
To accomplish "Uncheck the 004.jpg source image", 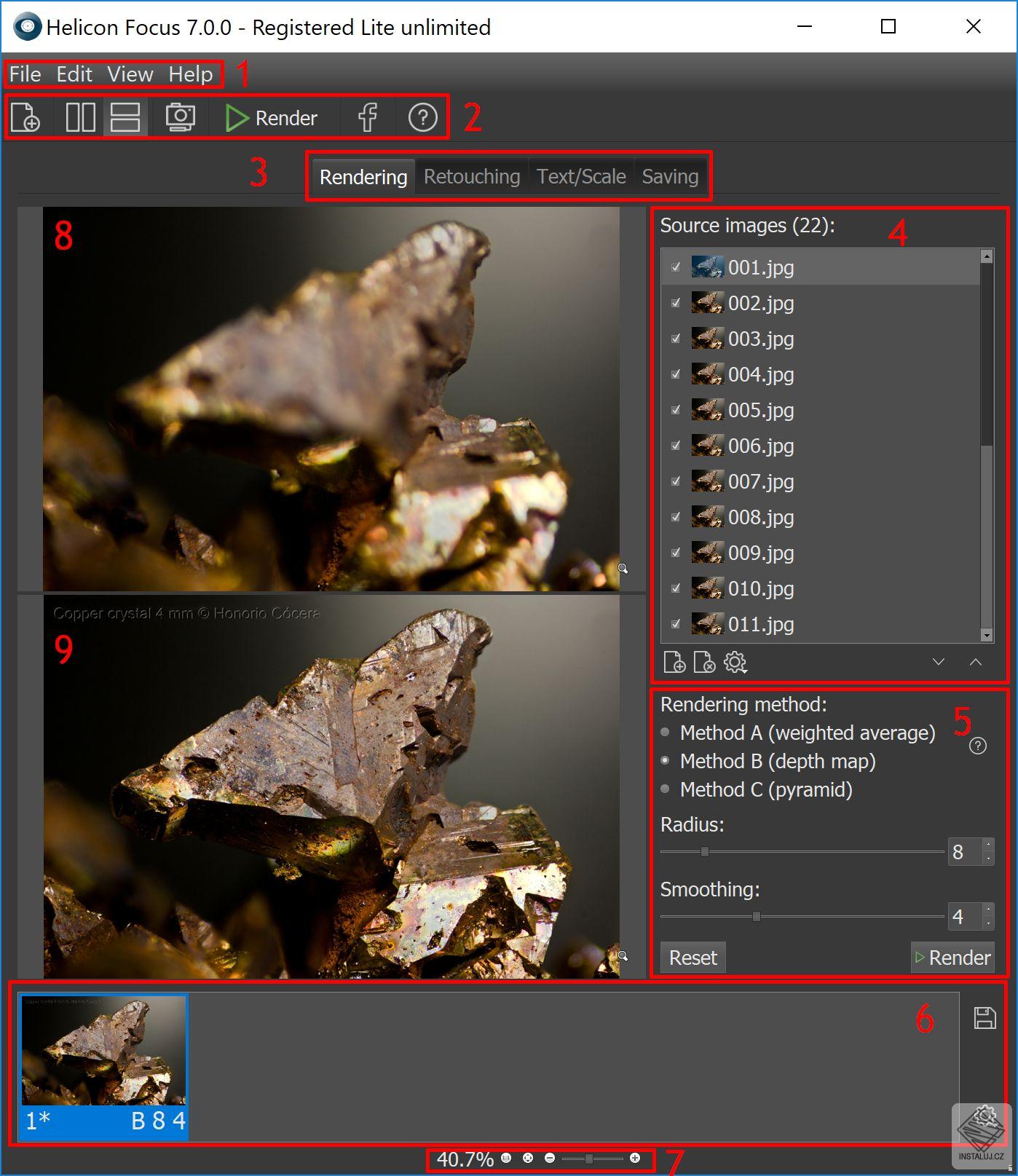I will click(676, 374).
